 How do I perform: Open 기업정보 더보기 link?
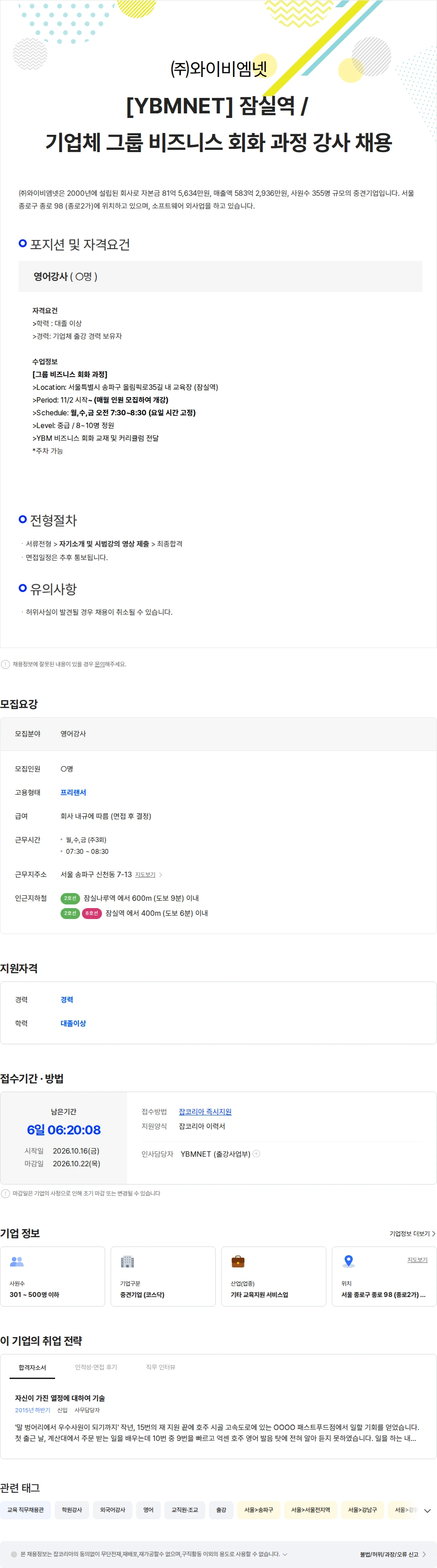pyautogui.click(x=410, y=1234)
